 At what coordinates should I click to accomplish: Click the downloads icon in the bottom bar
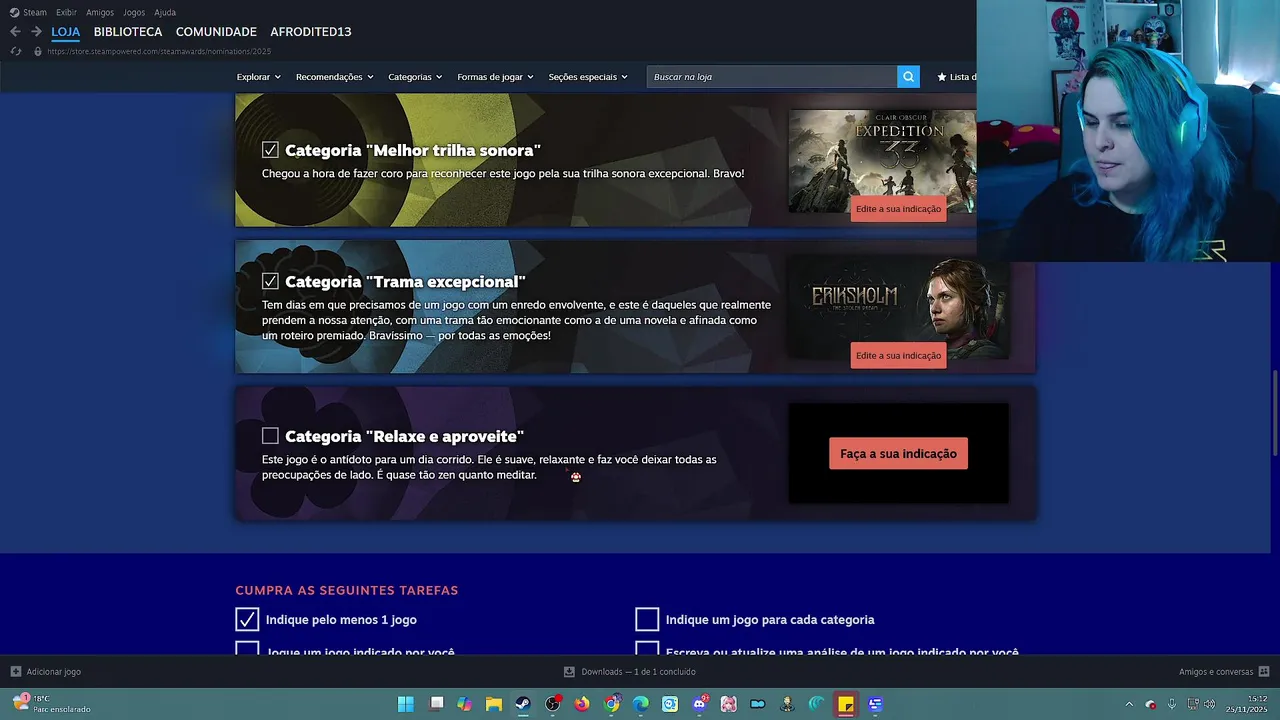(569, 672)
